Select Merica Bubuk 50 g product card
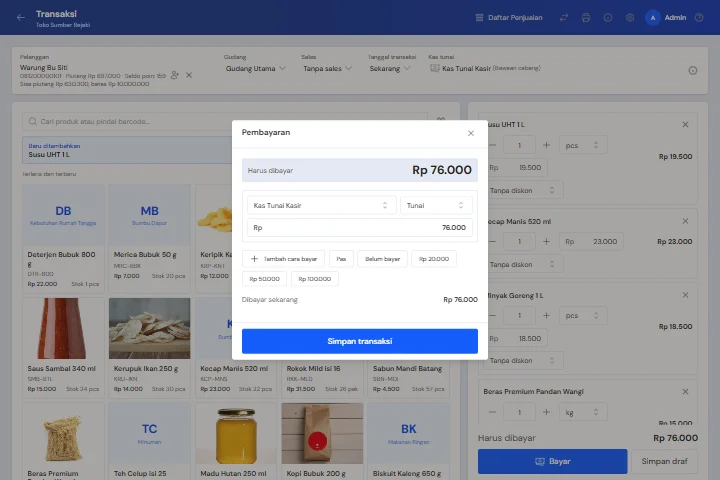 pyautogui.click(x=150, y=238)
